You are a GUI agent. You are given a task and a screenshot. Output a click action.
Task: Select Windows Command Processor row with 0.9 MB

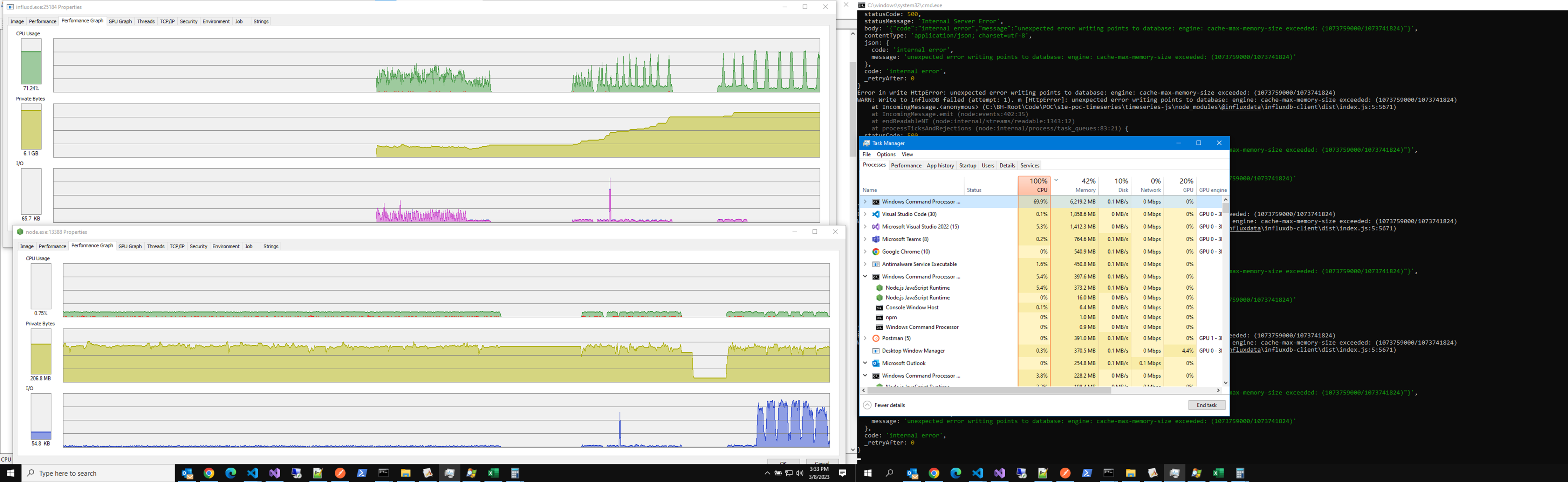[x=1041, y=328]
